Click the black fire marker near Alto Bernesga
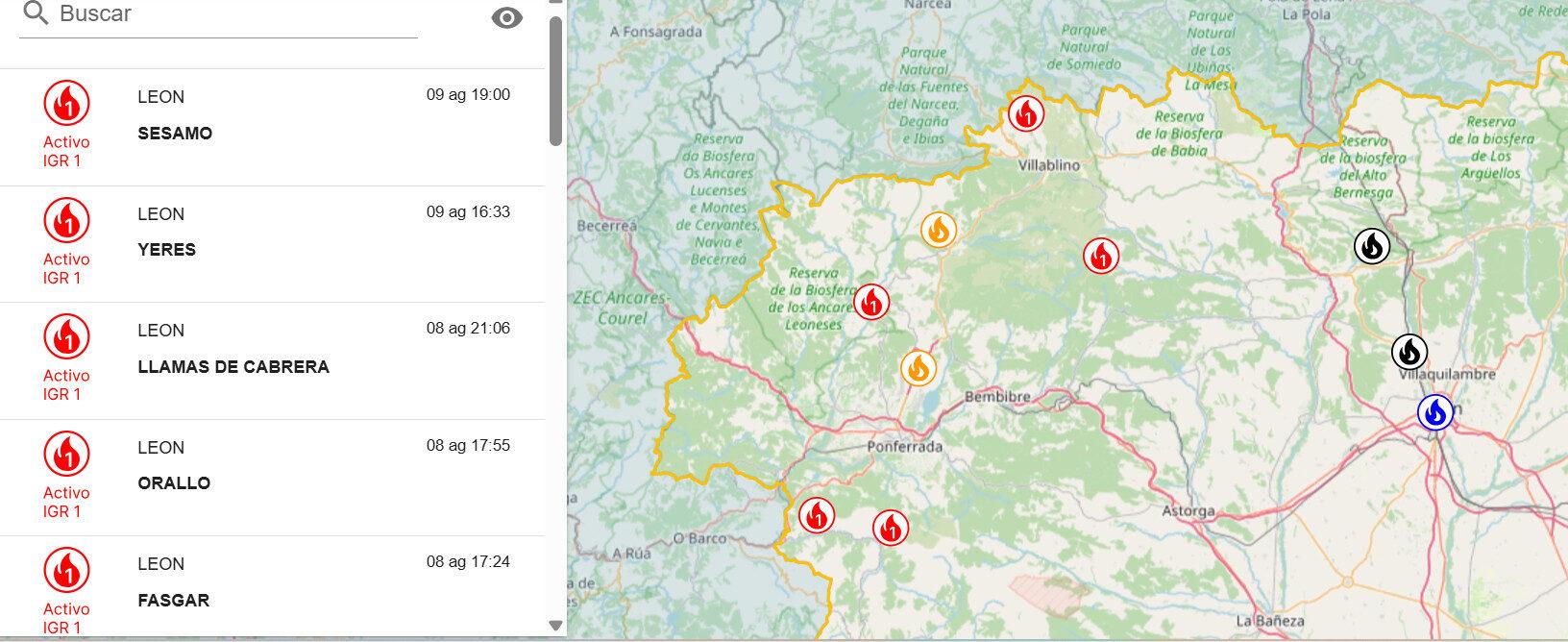This screenshot has width=1568, height=642. [x=1371, y=246]
